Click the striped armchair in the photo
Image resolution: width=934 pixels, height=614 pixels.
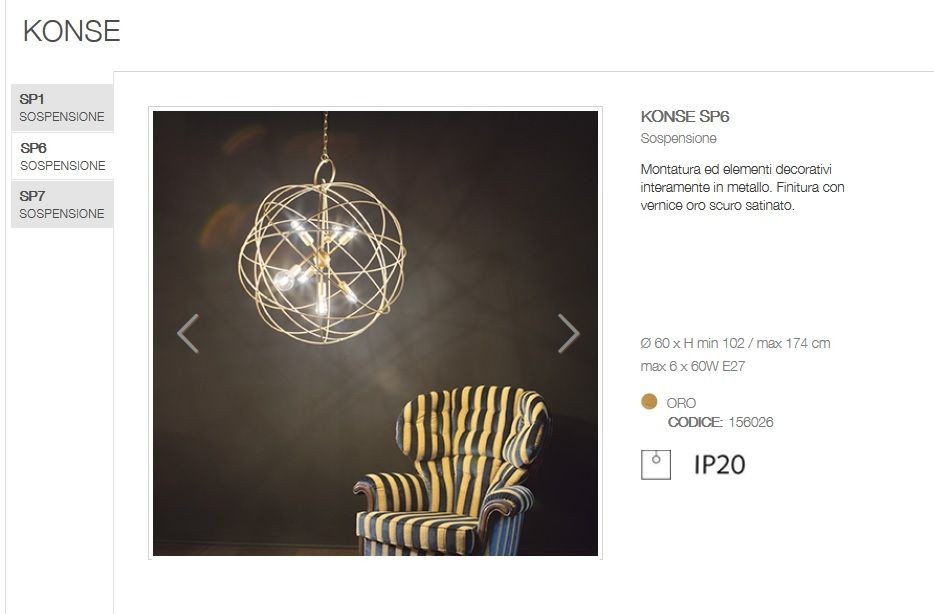point(452,470)
